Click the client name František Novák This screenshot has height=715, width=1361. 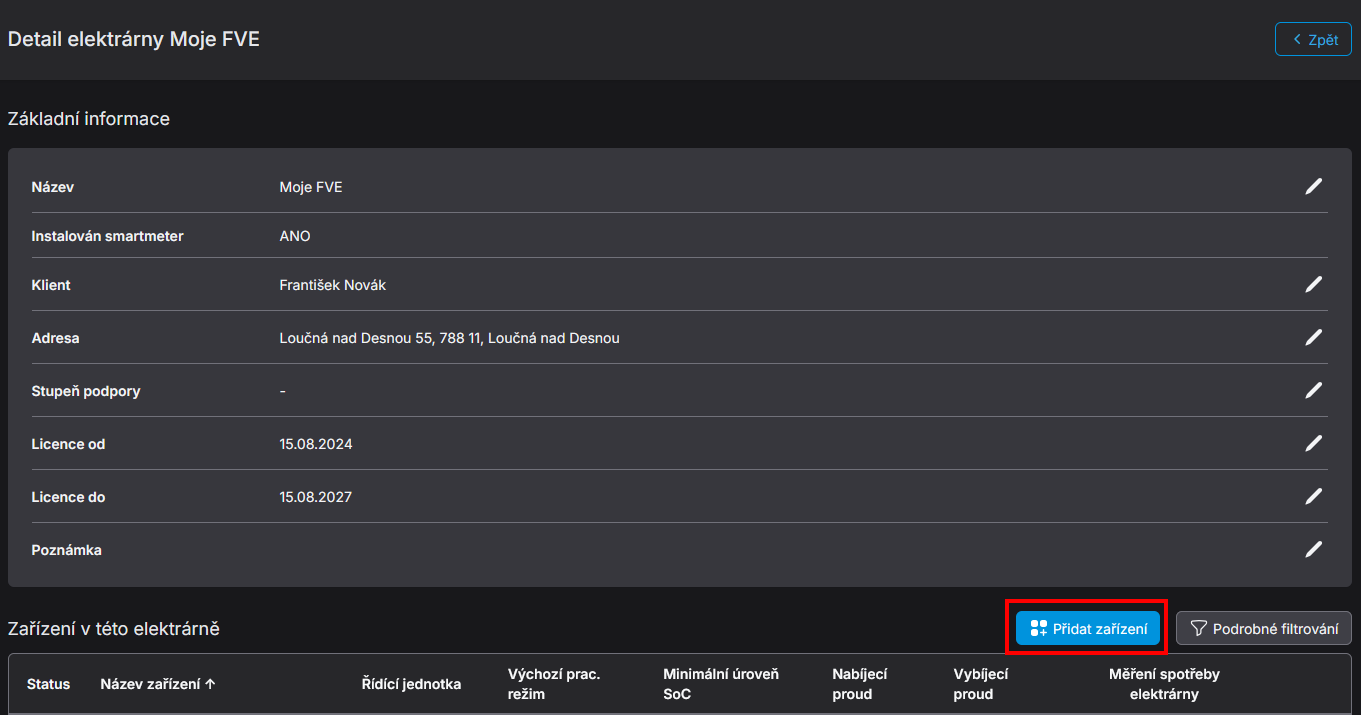(332, 285)
